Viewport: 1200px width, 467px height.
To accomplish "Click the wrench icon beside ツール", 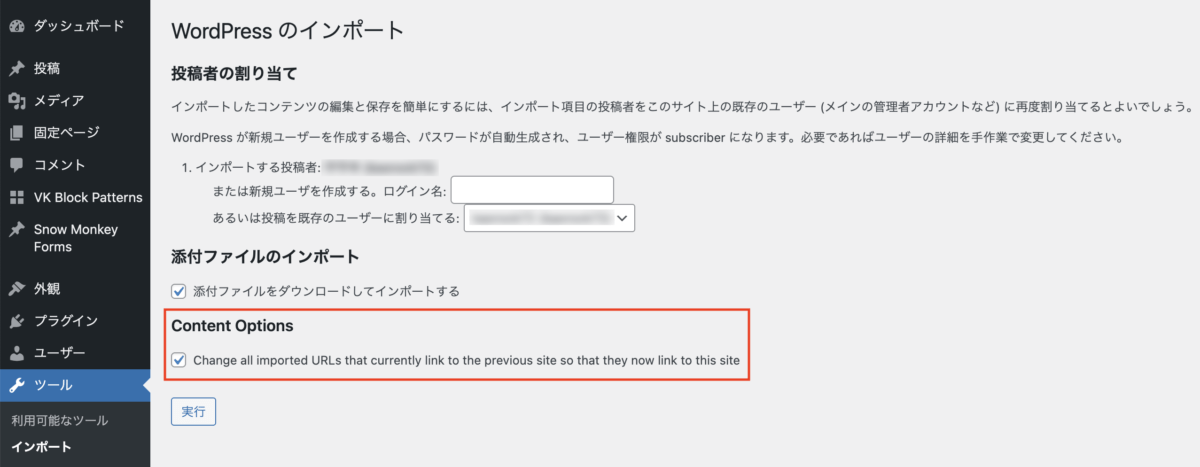I will (16, 385).
